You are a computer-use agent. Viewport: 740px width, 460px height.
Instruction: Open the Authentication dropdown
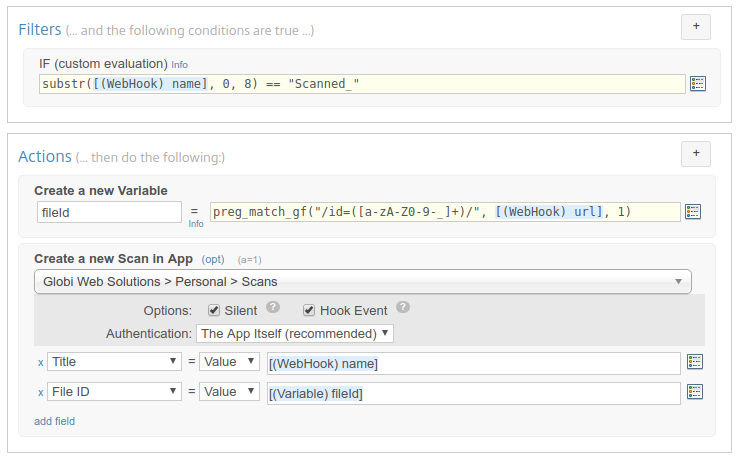[x=295, y=334]
